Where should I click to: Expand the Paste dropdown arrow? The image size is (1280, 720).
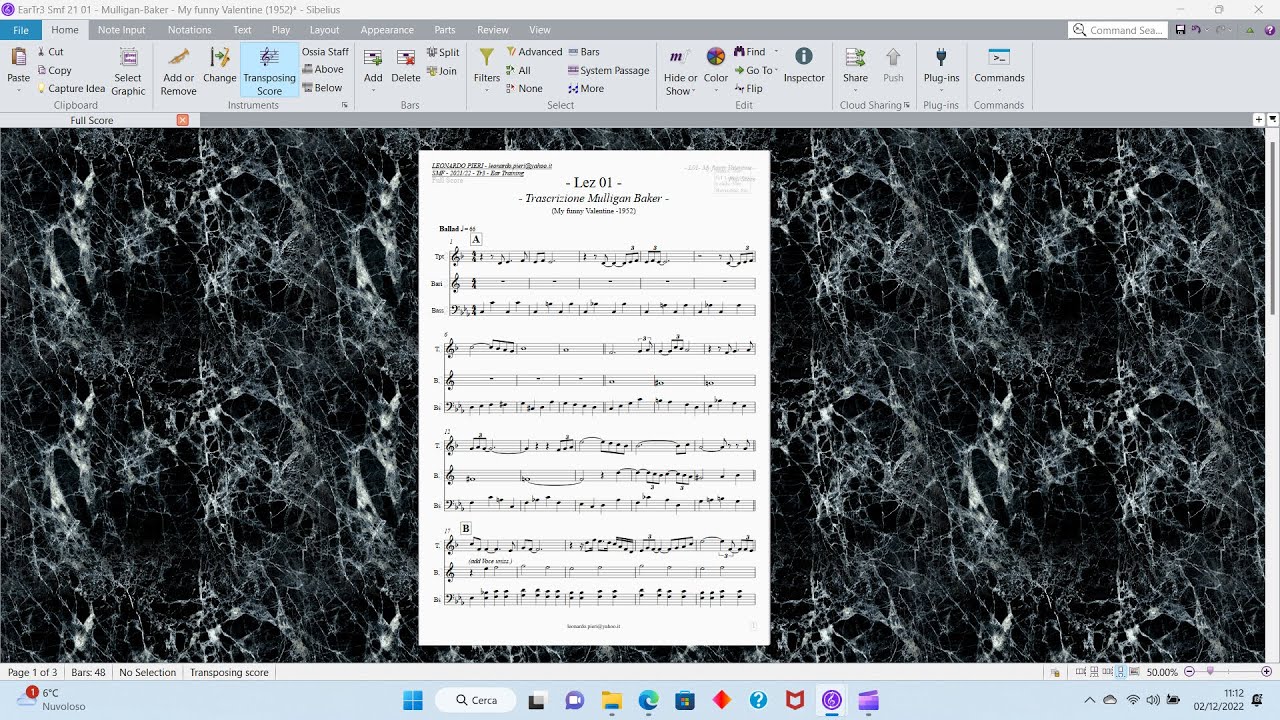click(18, 91)
